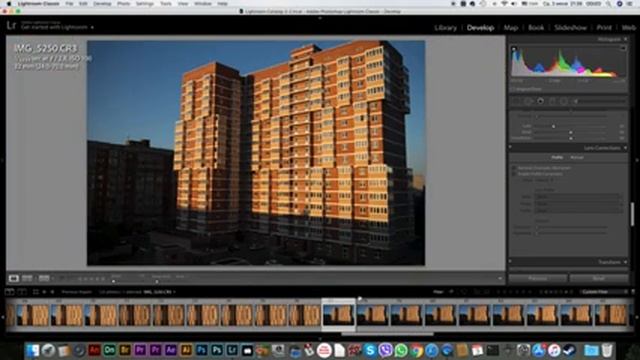
Task: Enable Remove Chromatic Aberration checkbox
Action: [514, 168]
